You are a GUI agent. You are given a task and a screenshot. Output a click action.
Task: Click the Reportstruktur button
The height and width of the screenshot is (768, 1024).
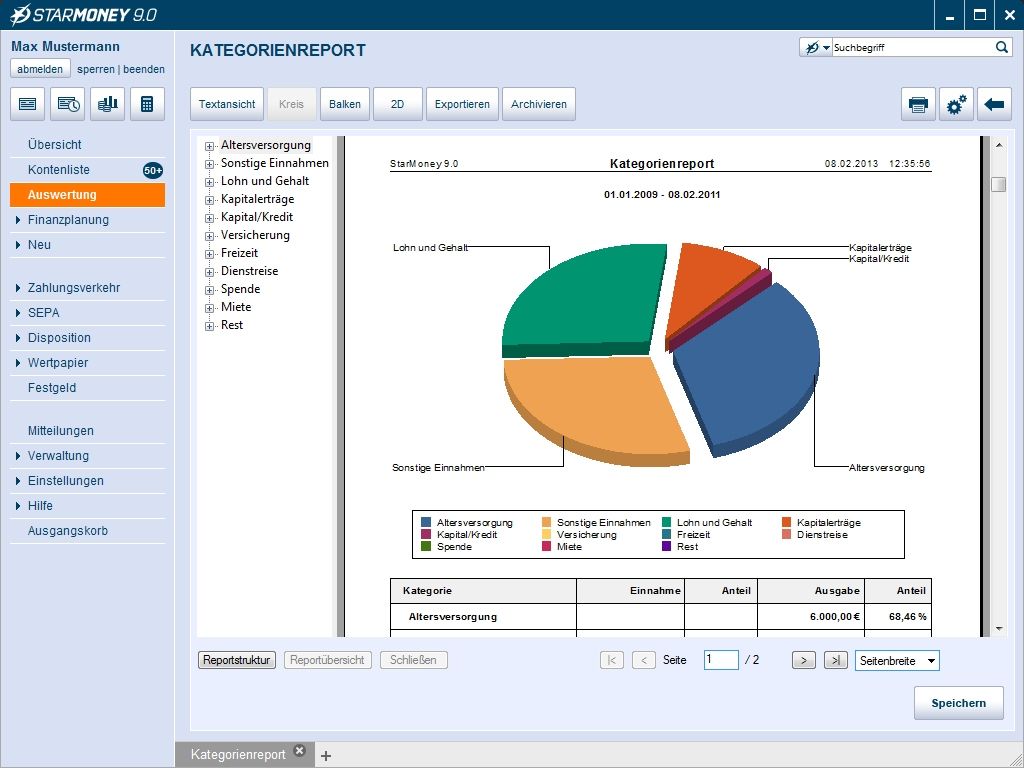(237, 660)
